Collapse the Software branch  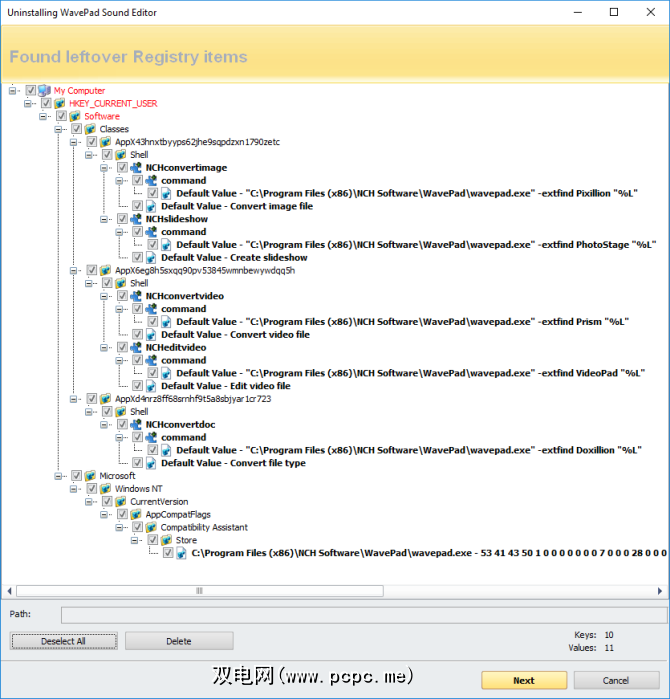tap(43, 116)
